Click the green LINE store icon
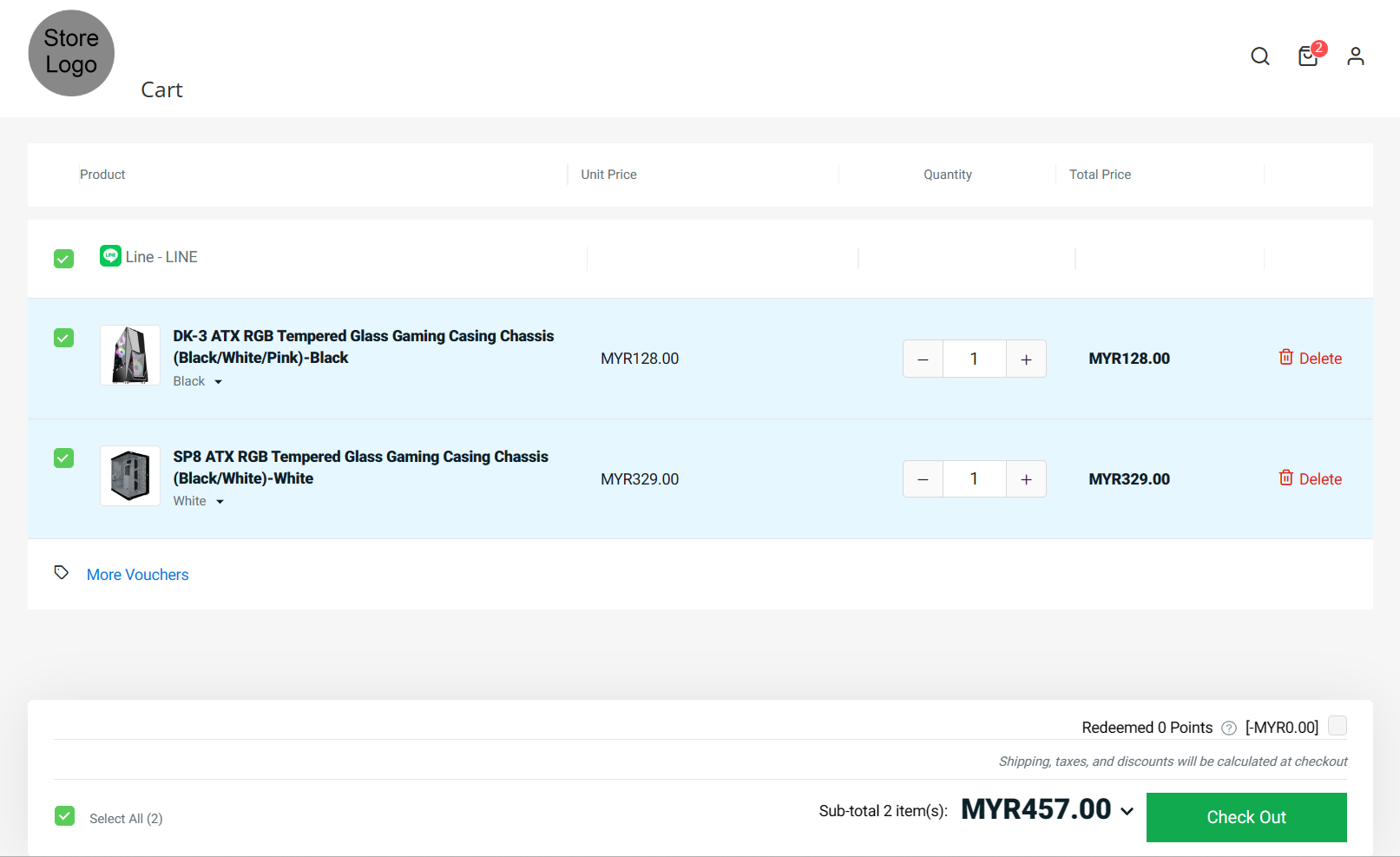Screen dimensions: 1400x857 [x=110, y=256]
